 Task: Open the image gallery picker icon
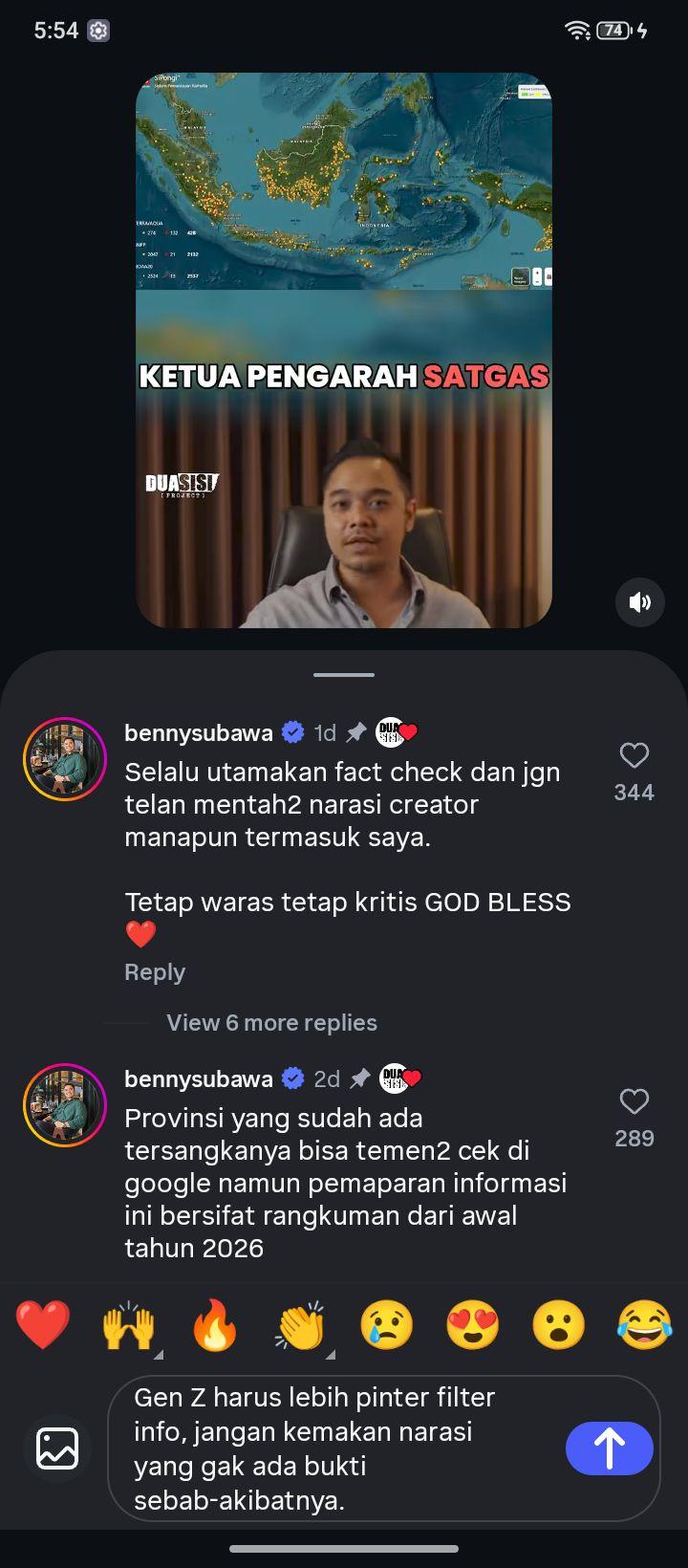(57, 1448)
